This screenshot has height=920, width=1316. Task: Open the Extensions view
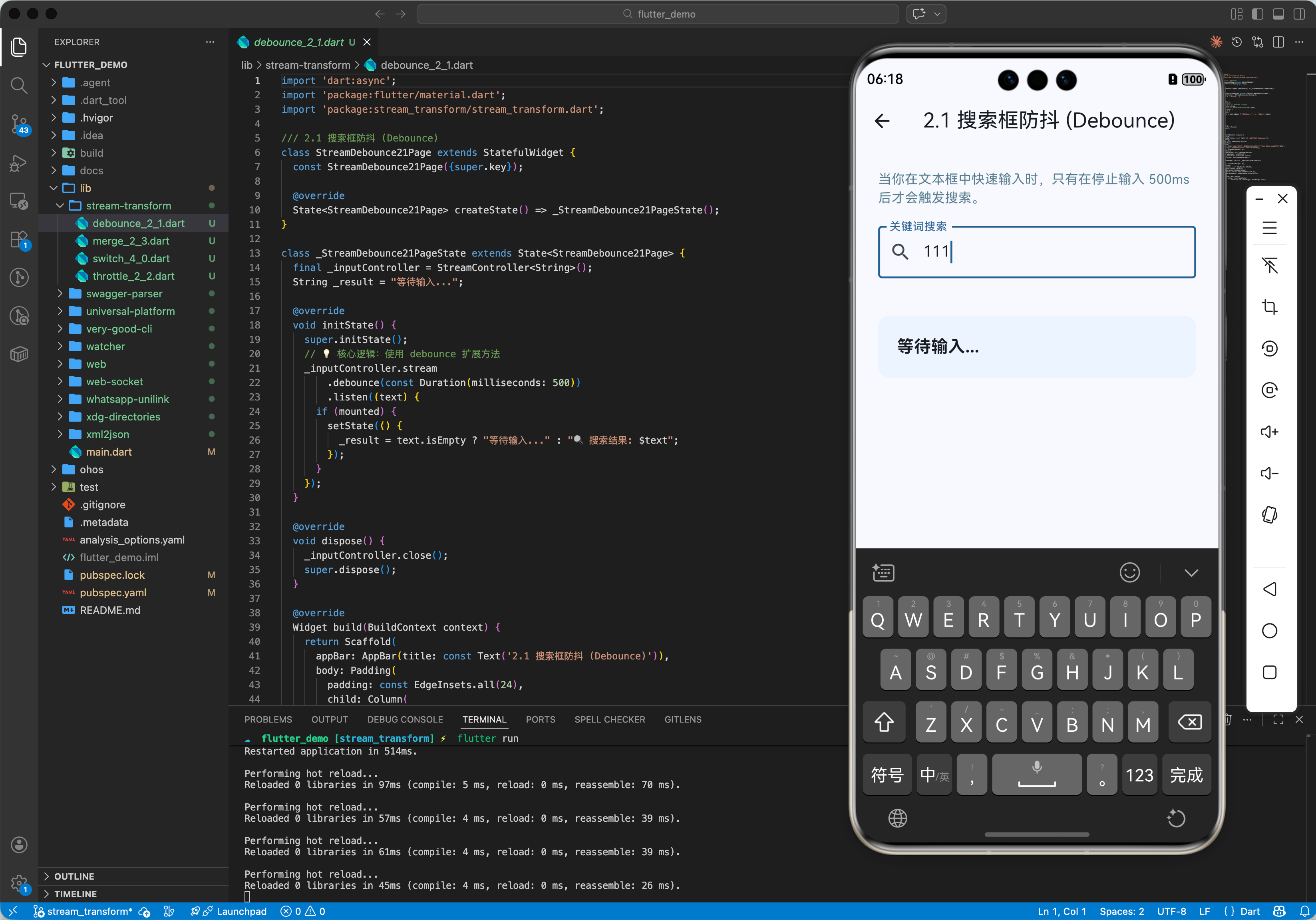[x=19, y=239]
